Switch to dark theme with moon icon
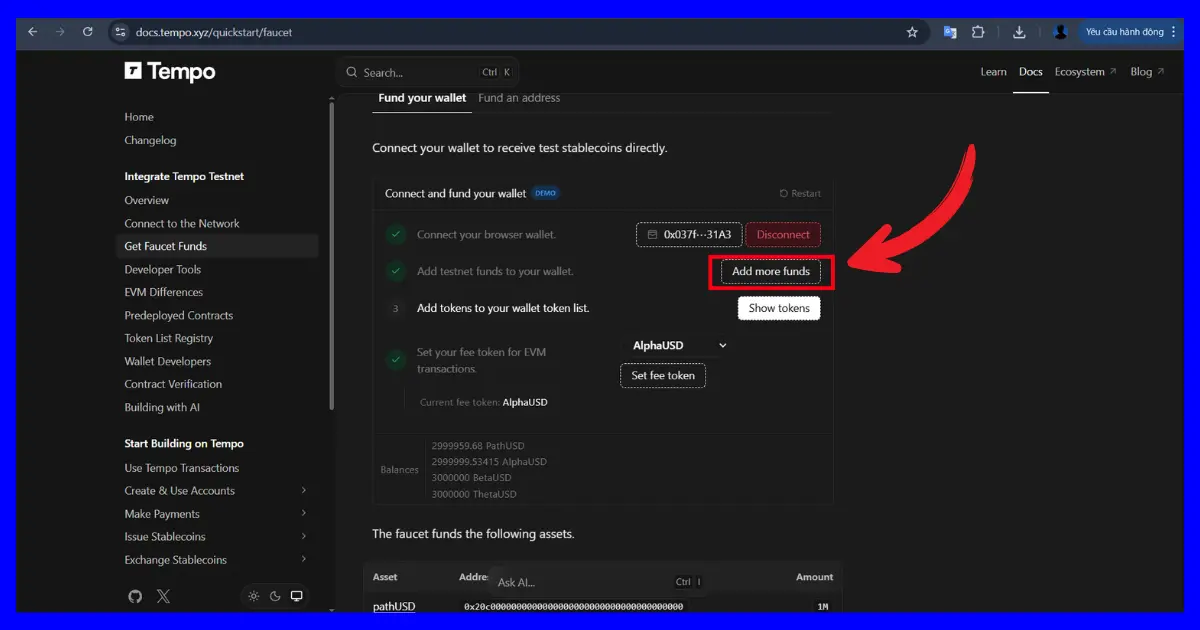1200x630 pixels. point(275,596)
